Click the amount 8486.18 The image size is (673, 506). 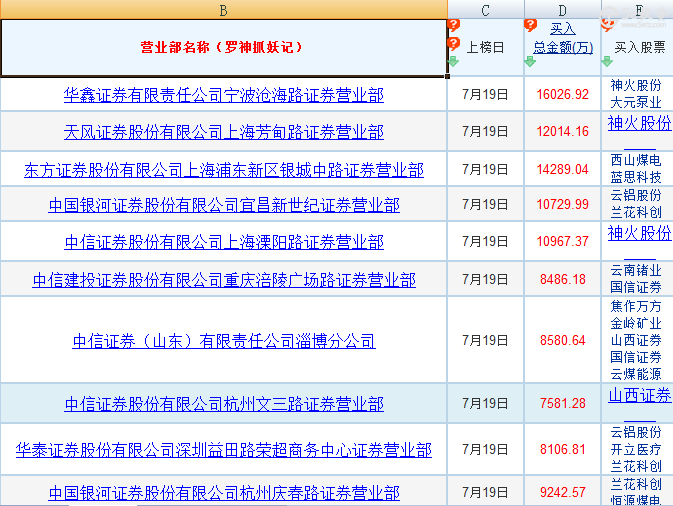coord(563,279)
